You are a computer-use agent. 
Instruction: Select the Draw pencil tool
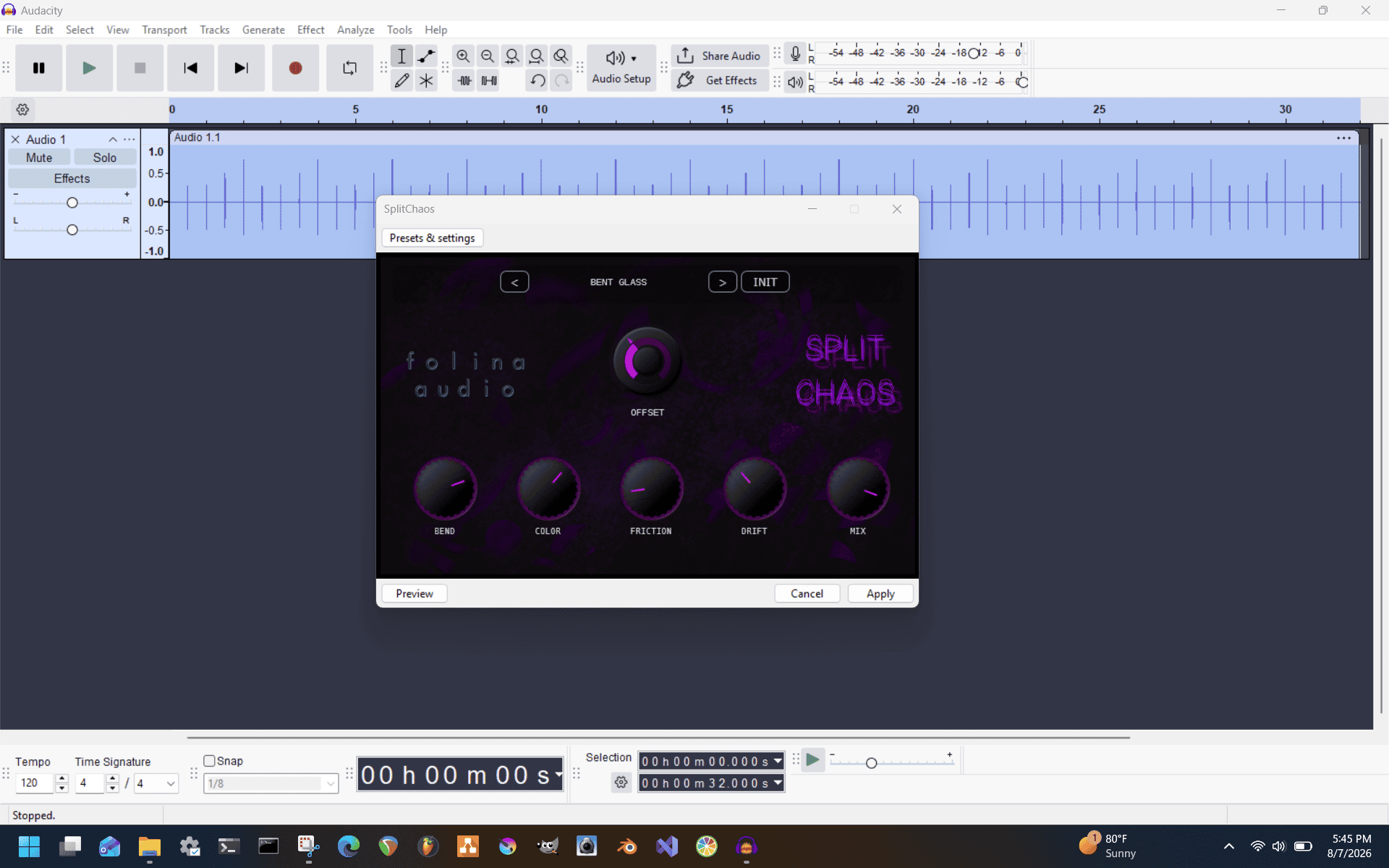402,80
